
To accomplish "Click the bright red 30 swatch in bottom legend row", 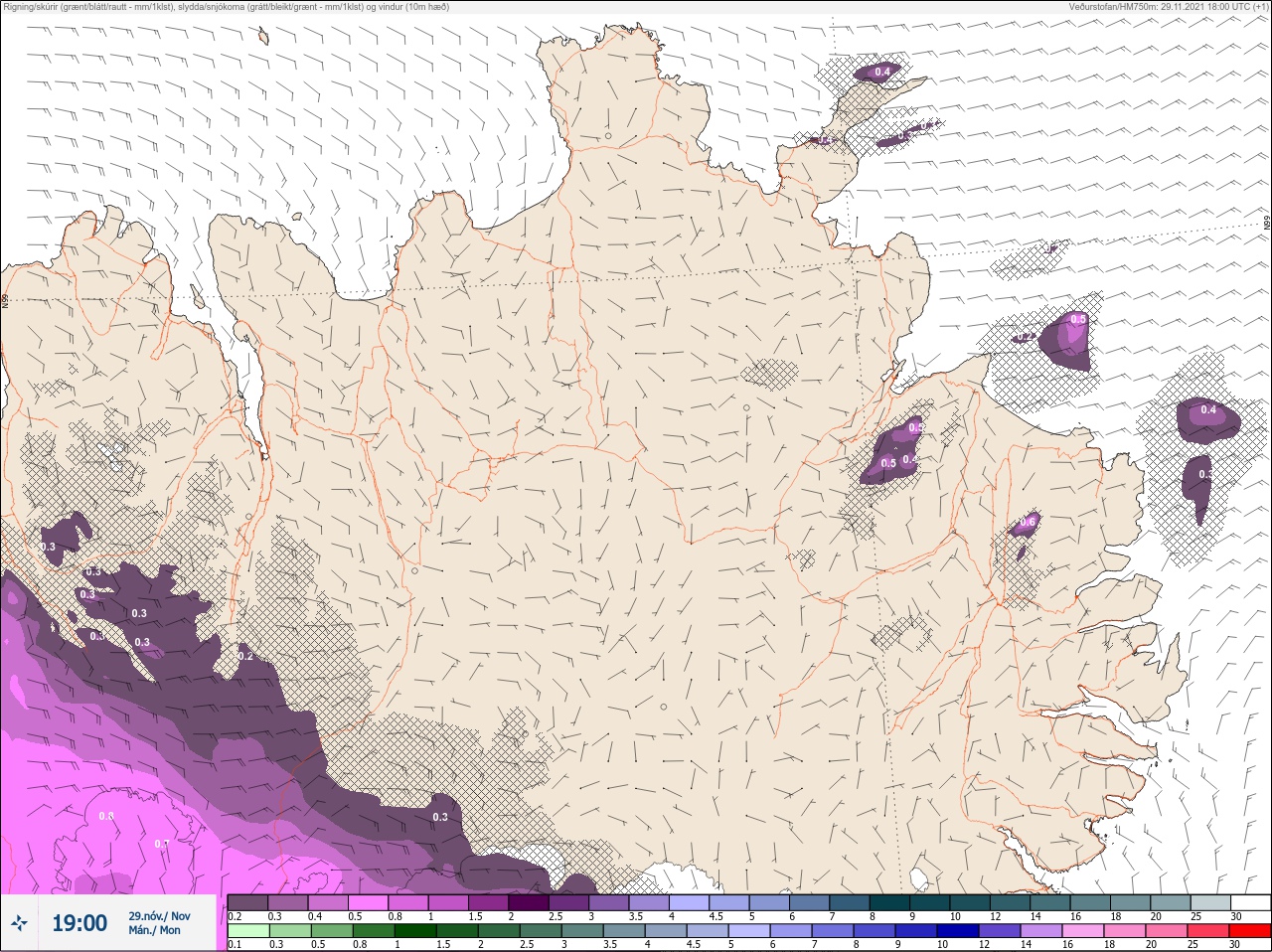I will click(x=1250, y=930).
